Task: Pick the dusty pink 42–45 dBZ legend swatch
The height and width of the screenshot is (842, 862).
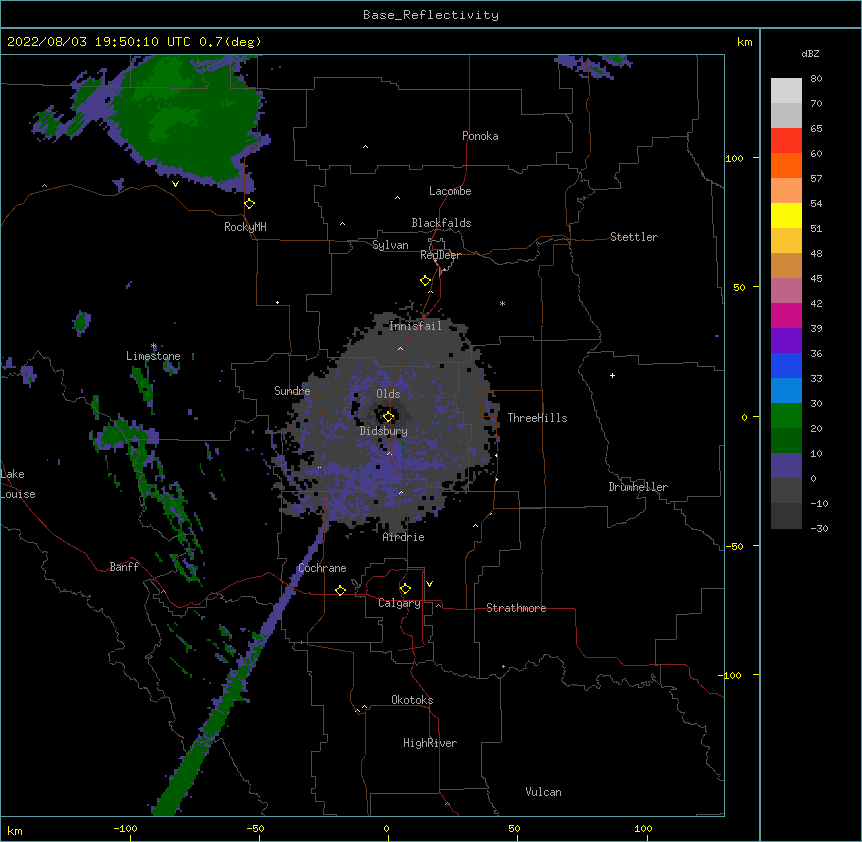Action: click(x=786, y=291)
